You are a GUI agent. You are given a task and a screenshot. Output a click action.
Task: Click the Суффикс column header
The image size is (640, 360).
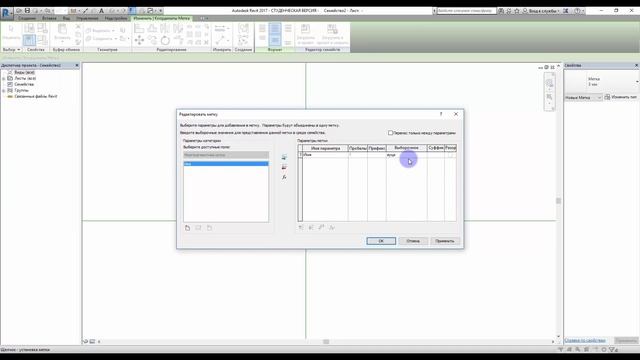tap(436, 148)
